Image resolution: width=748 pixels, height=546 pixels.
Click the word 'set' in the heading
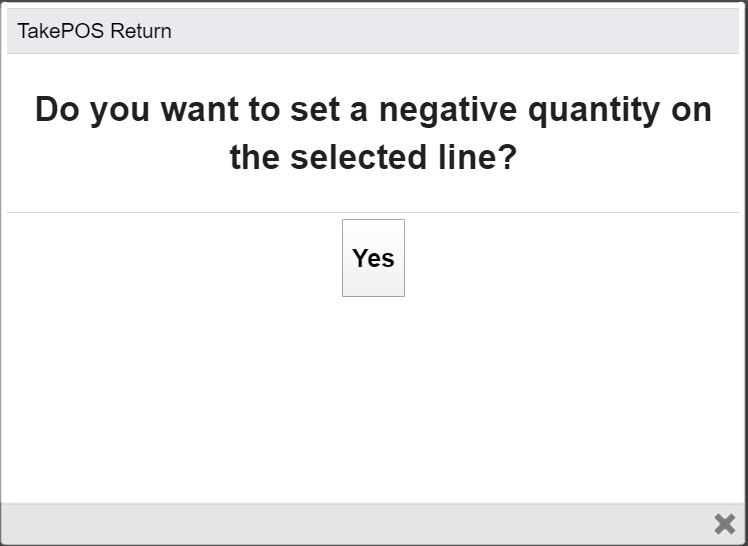pyautogui.click(x=315, y=109)
